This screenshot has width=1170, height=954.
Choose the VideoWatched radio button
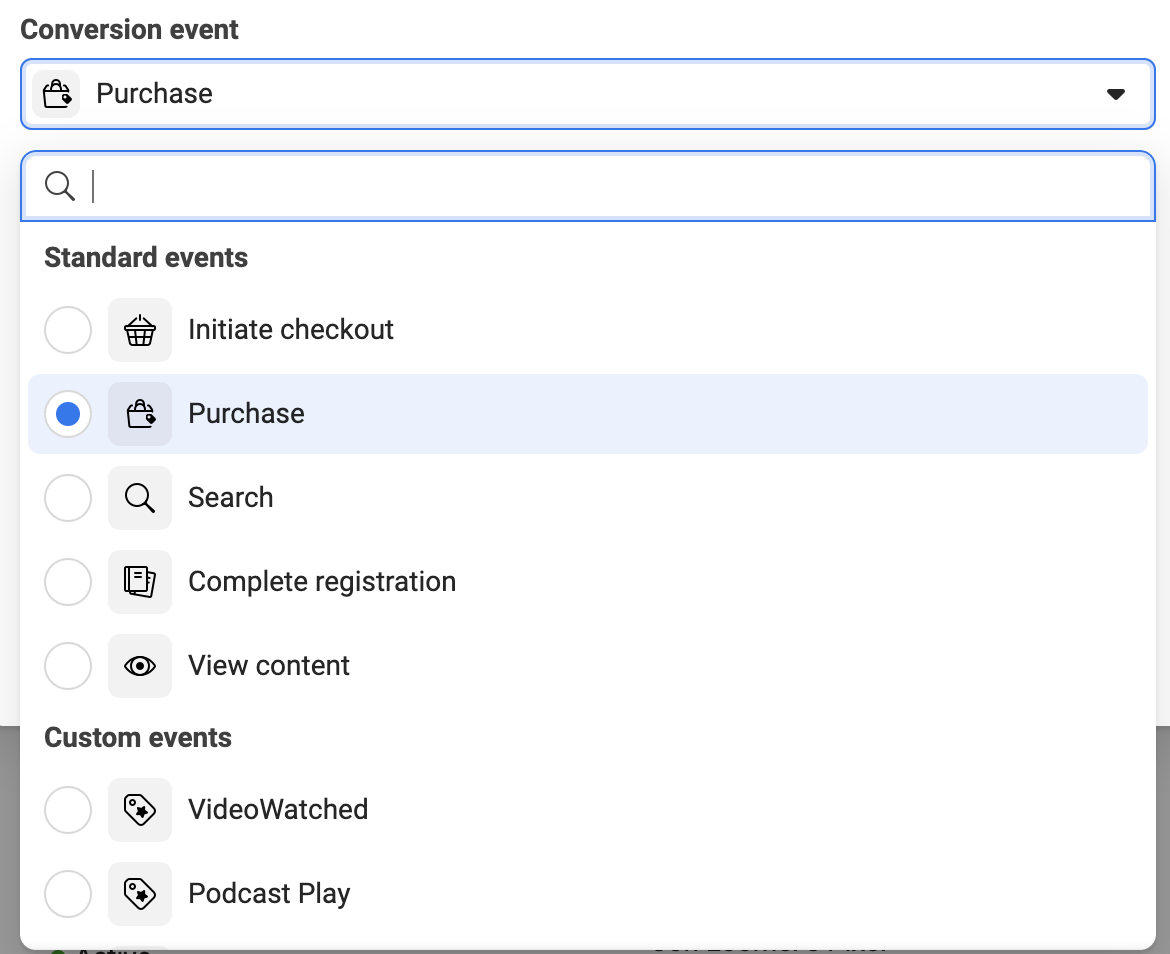[x=68, y=810]
